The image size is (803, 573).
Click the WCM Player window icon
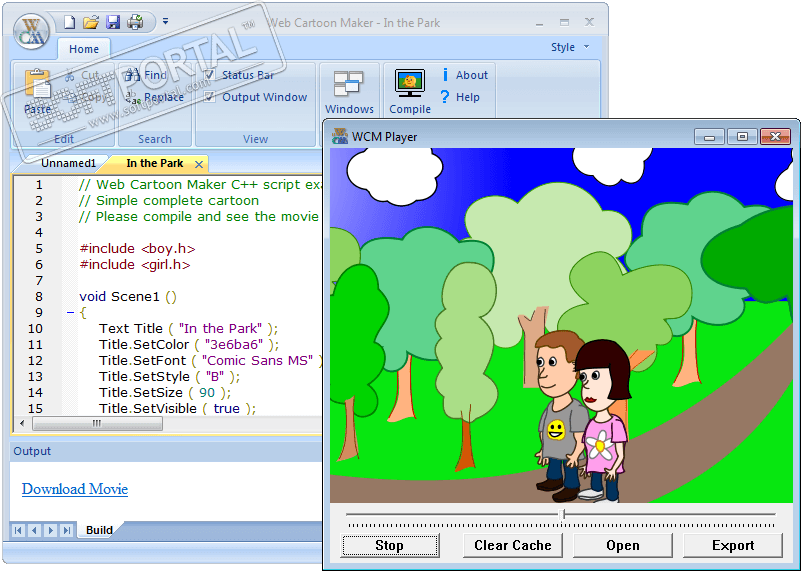click(x=340, y=136)
